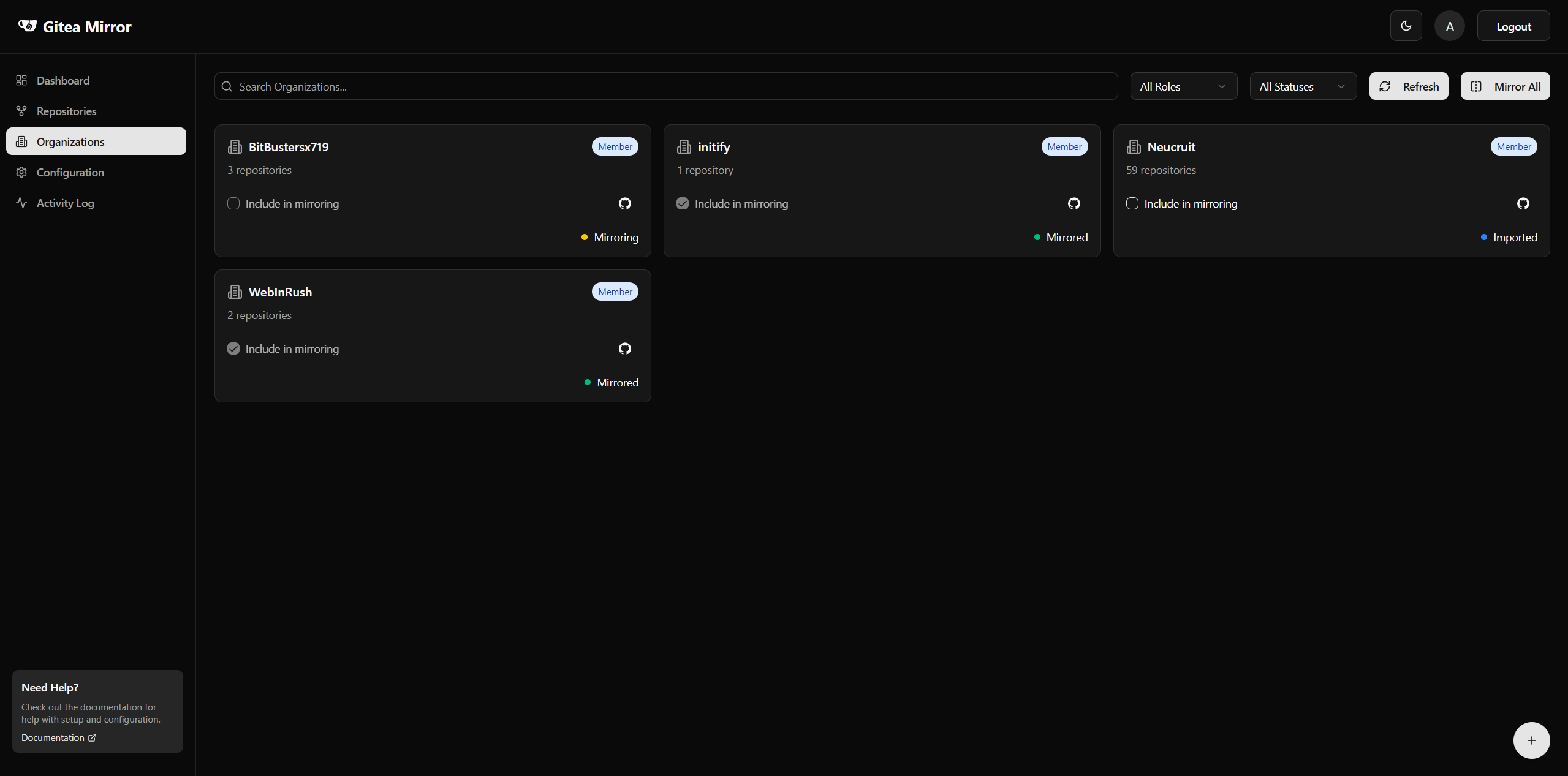
Task: Go to Repositories in the sidebar
Action: pyautogui.click(x=66, y=111)
